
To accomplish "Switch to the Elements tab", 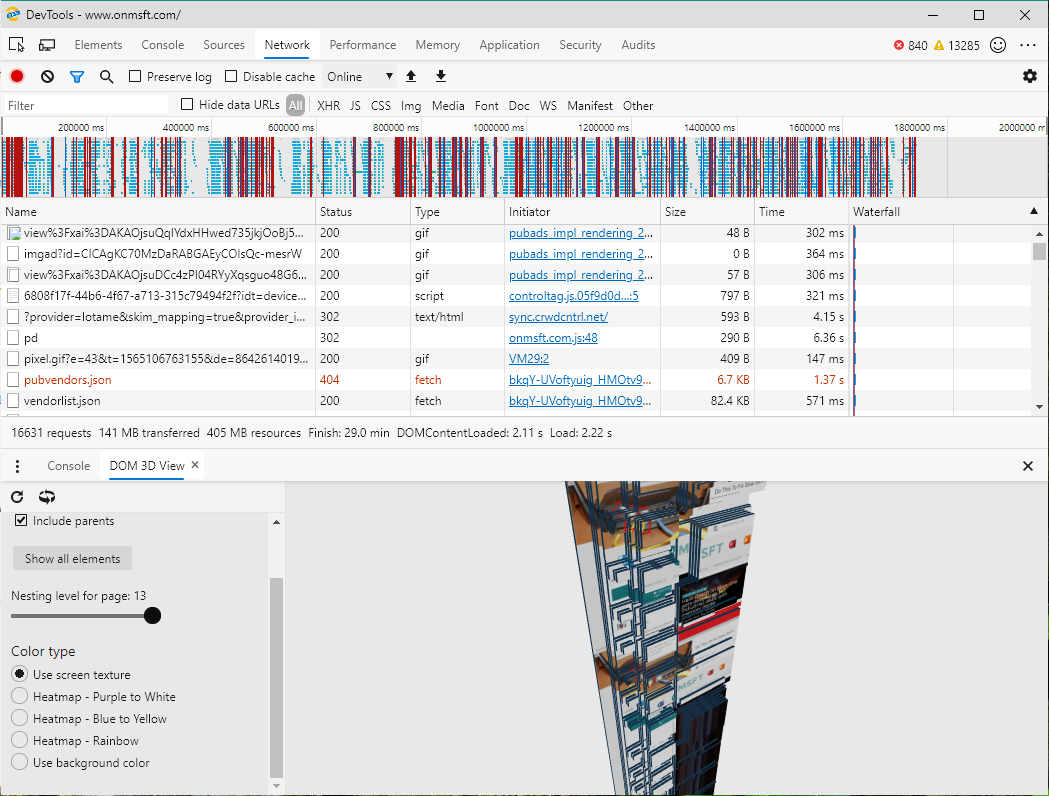I will (x=98, y=45).
